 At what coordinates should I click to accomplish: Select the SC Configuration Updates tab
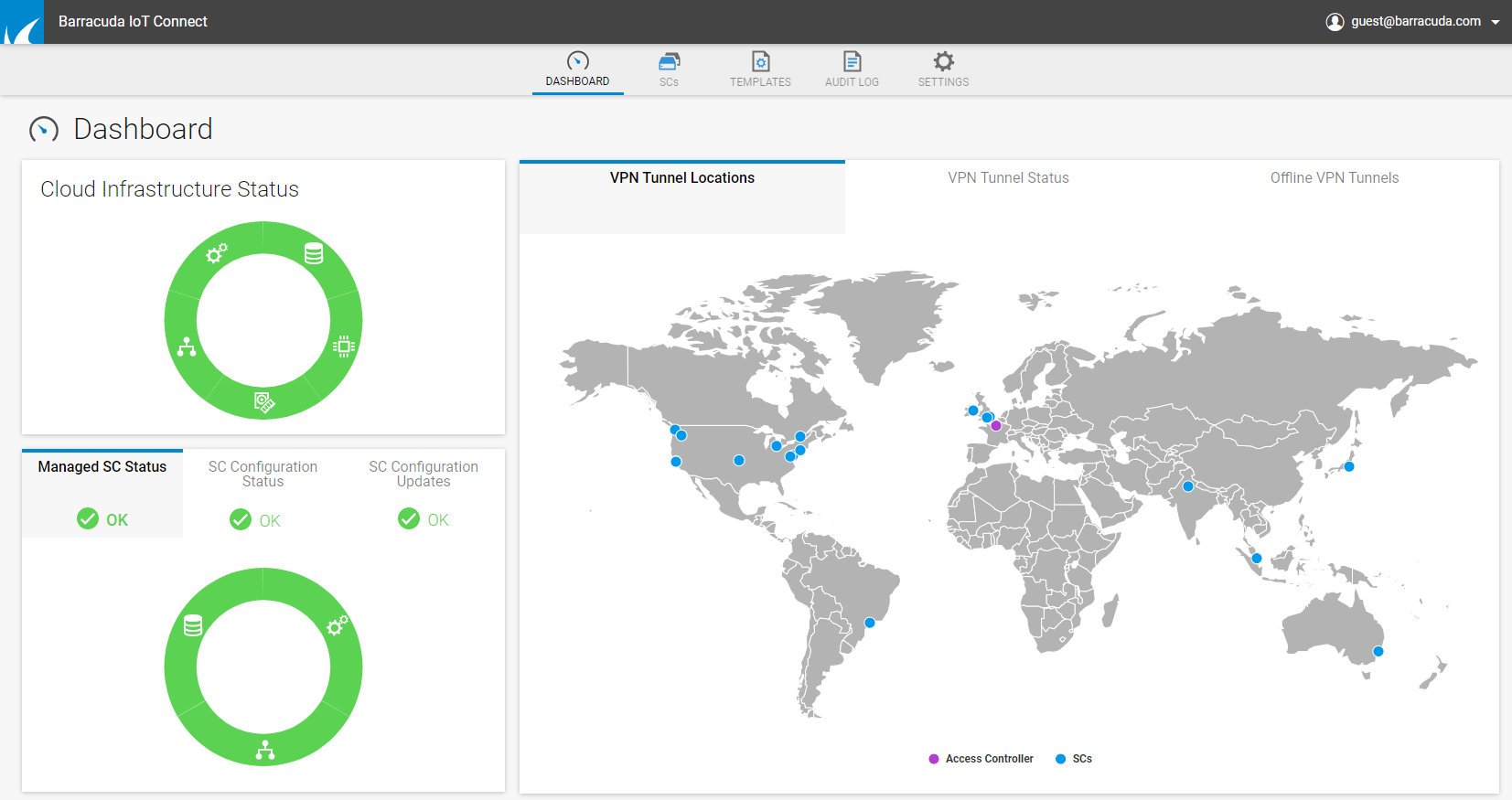pyautogui.click(x=424, y=492)
